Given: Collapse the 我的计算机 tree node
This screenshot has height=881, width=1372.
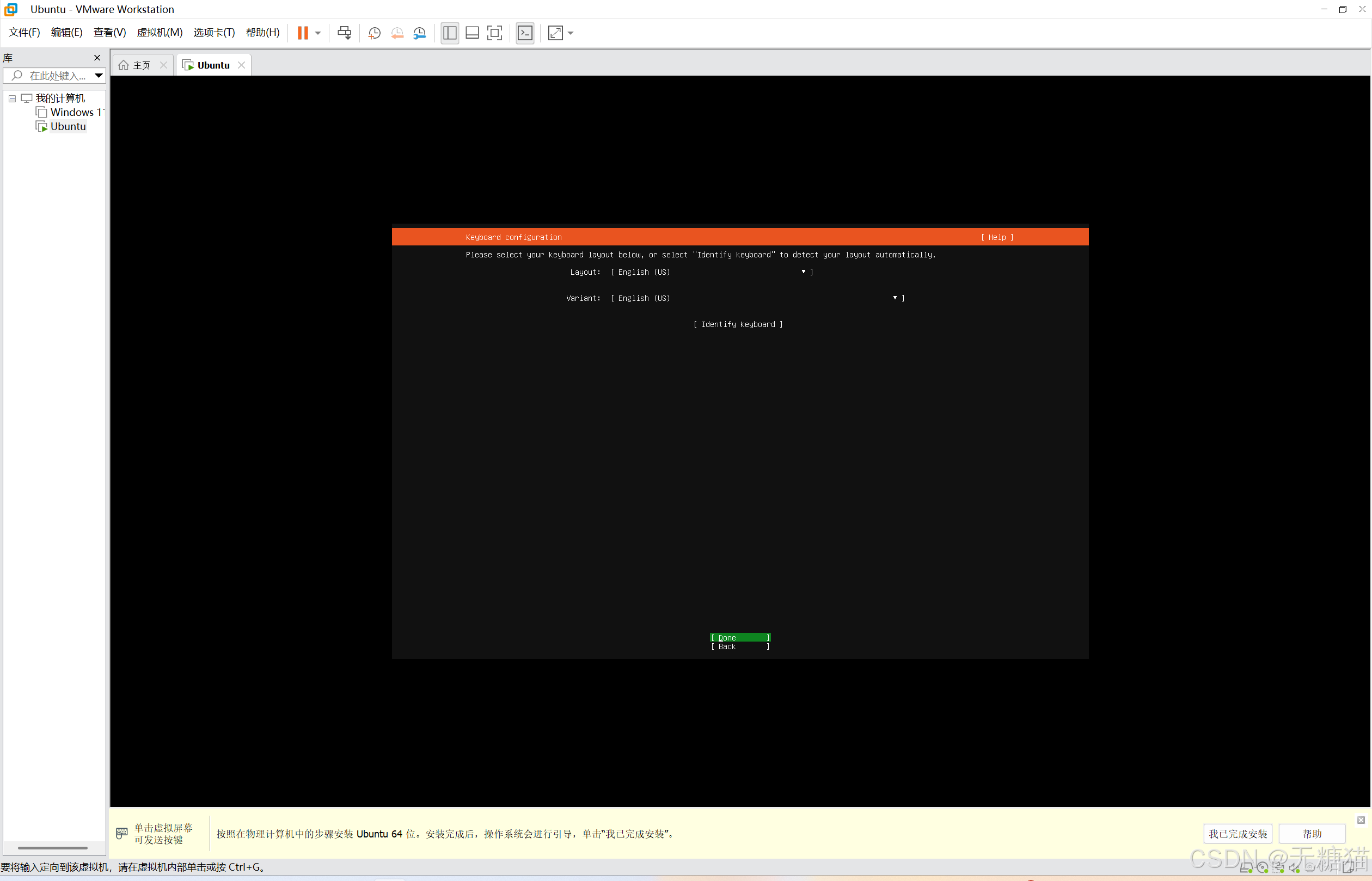Looking at the screenshot, I should (x=12, y=98).
